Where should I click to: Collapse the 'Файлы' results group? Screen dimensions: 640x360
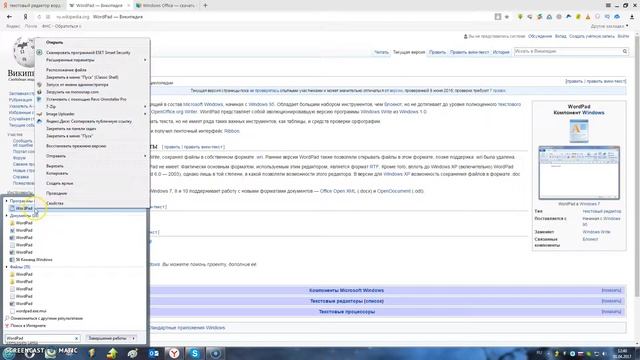coord(7,267)
